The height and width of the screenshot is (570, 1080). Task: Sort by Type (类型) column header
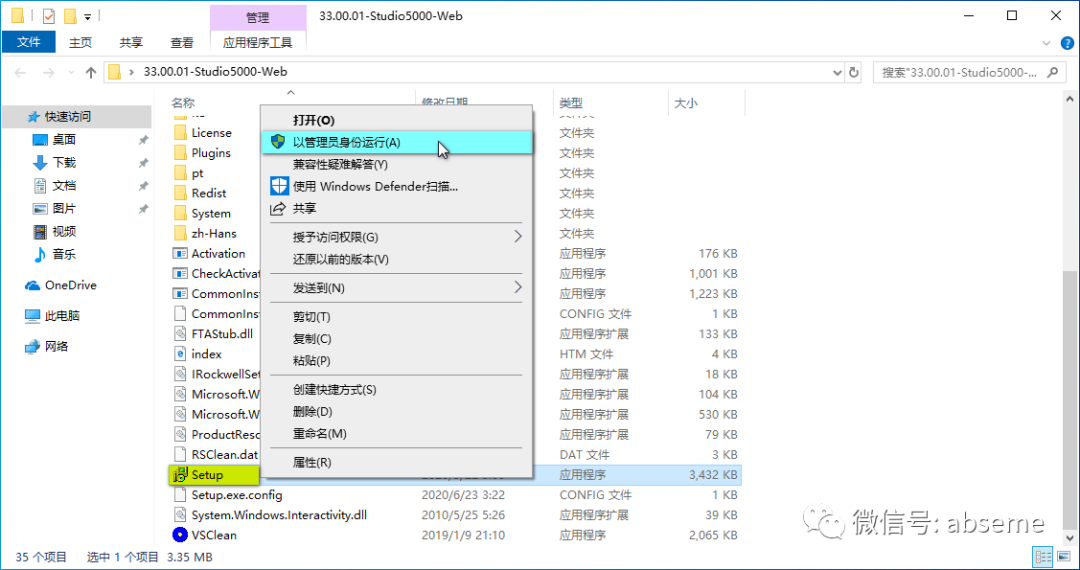(x=571, y=103)
